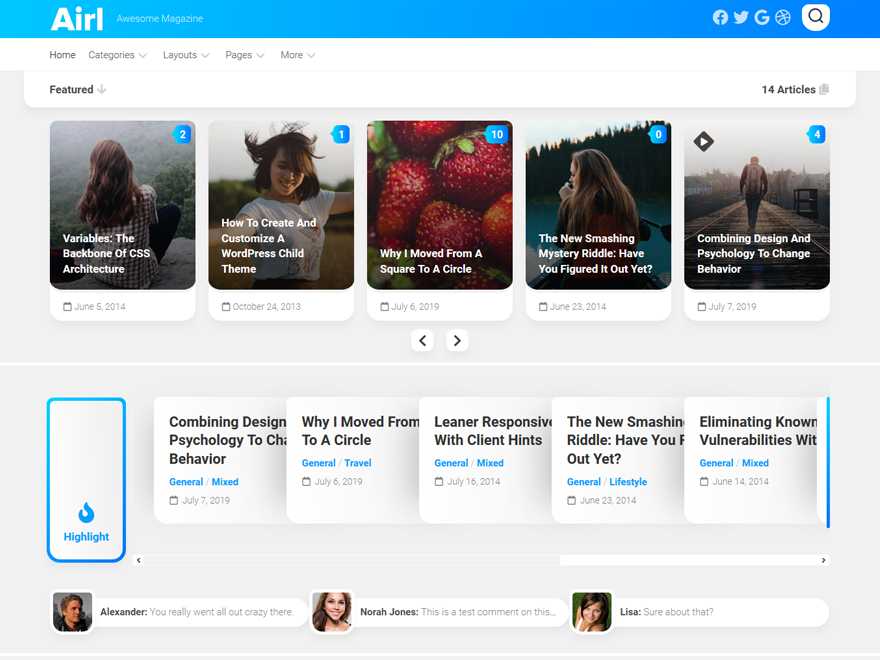The width and height of the screenshot is (880, 660).
Task: Open the Twitter social icon
Action: click(x=741, y=17)
